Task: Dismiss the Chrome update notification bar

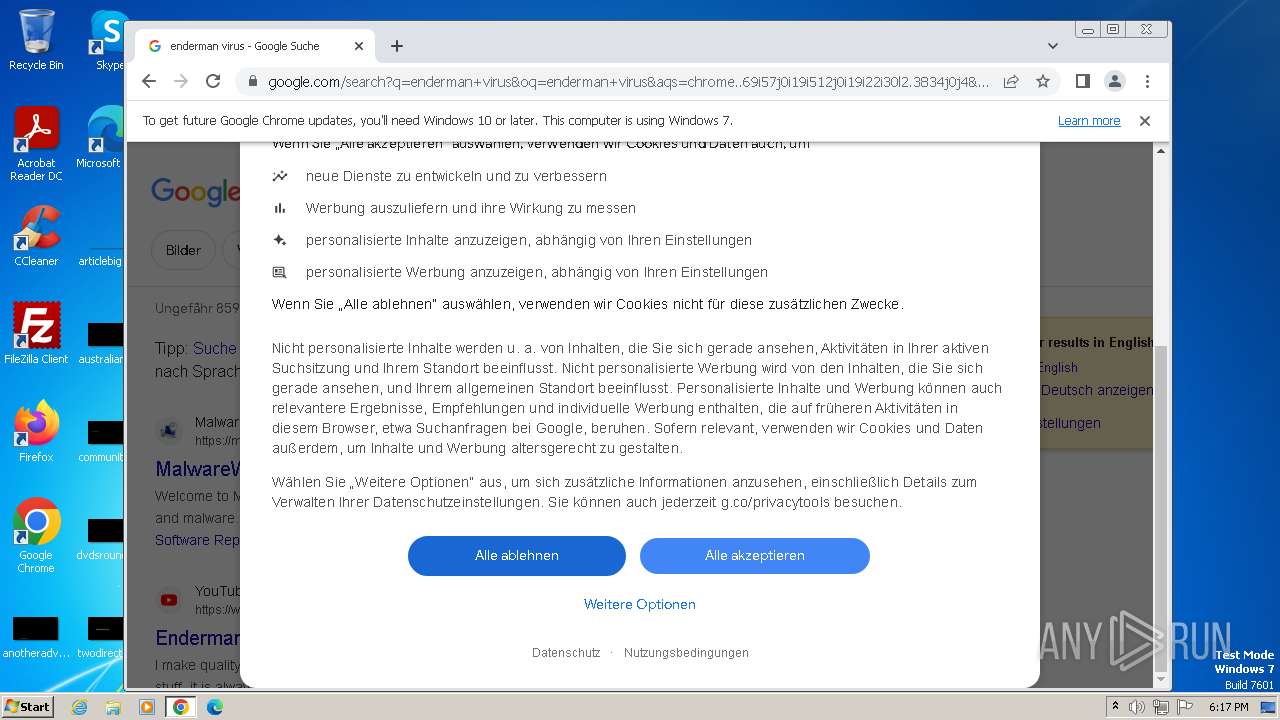Action: (x=1145, y=120)
